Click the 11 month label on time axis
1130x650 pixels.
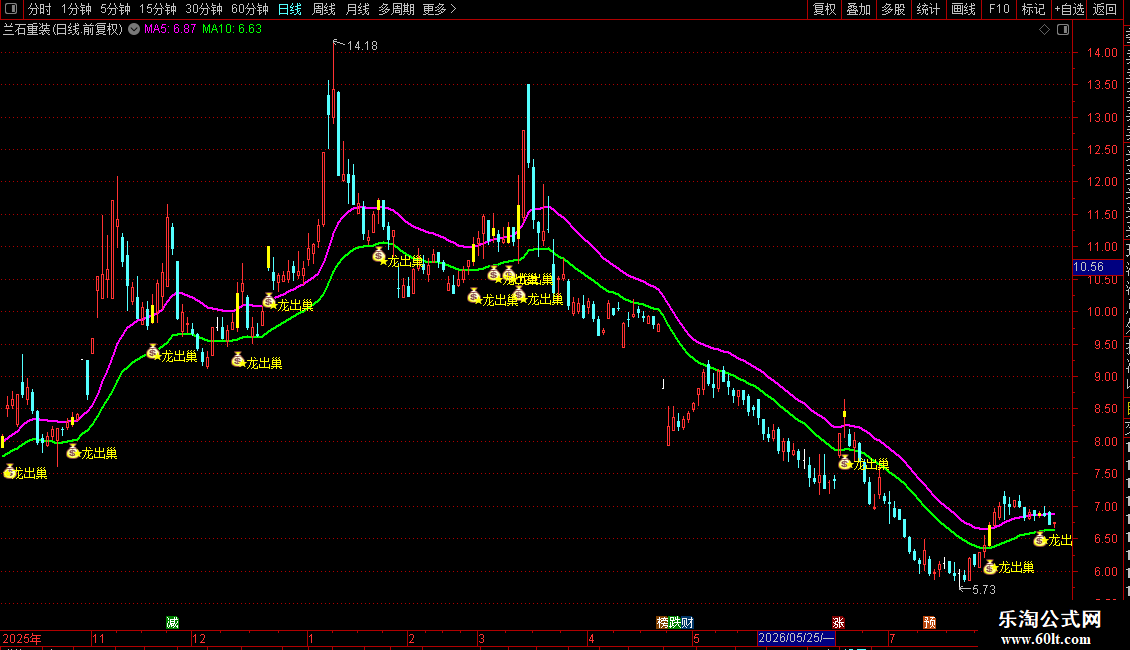pos(99,639)
